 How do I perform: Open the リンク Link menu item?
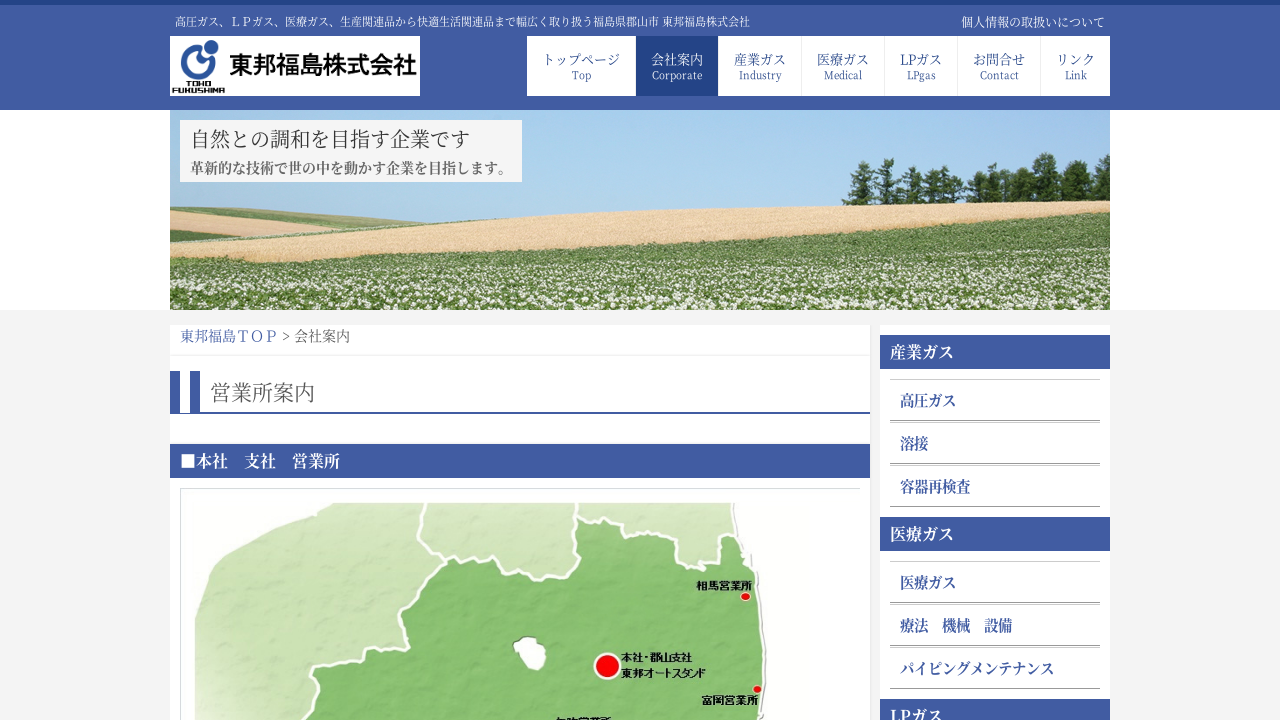(1075, 66)
